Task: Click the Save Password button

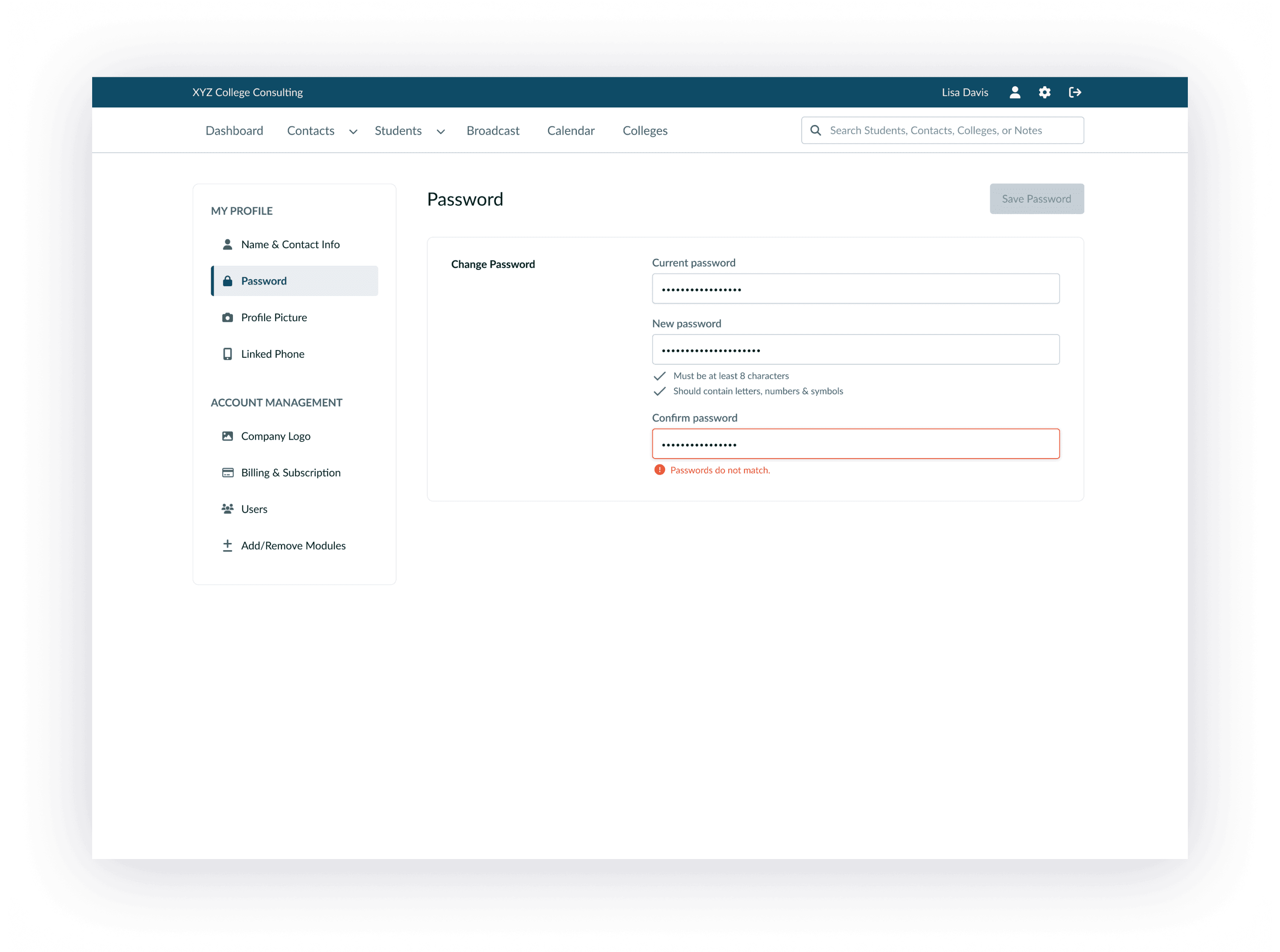Action: (1036, 199)
